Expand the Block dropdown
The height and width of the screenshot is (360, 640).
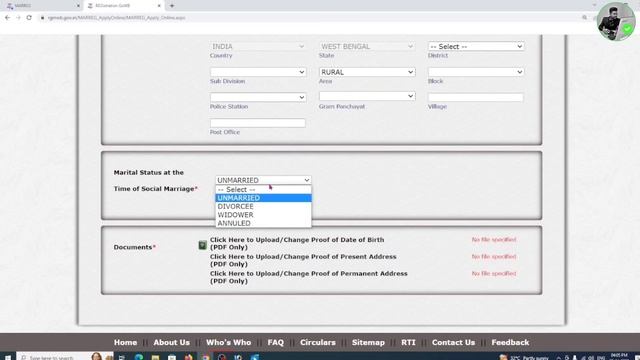[476, 72]
